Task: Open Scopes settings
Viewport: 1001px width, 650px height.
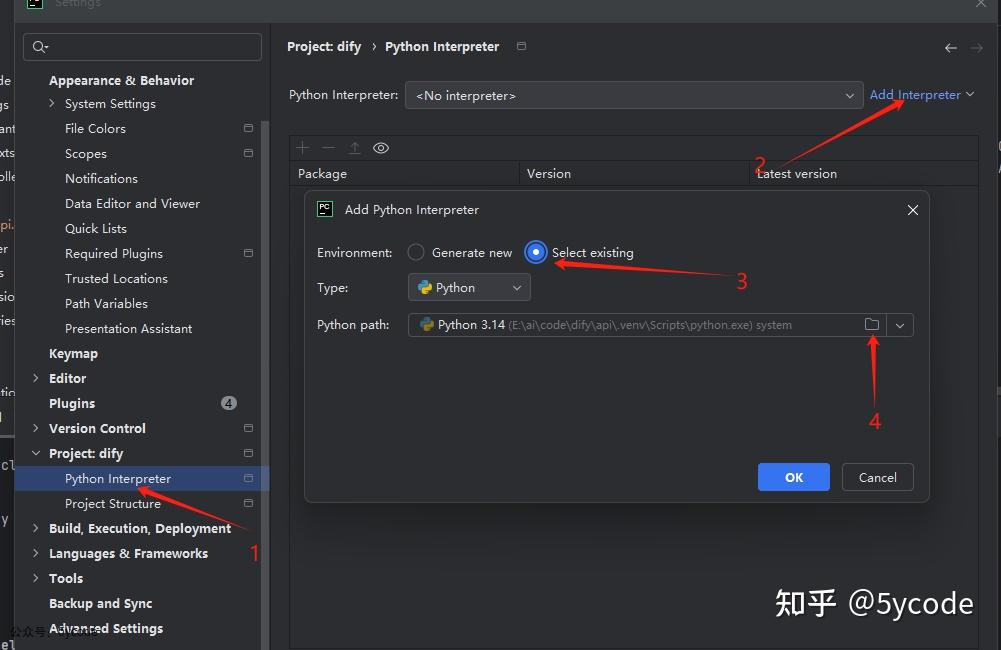Action: click(x=86, y=153)
